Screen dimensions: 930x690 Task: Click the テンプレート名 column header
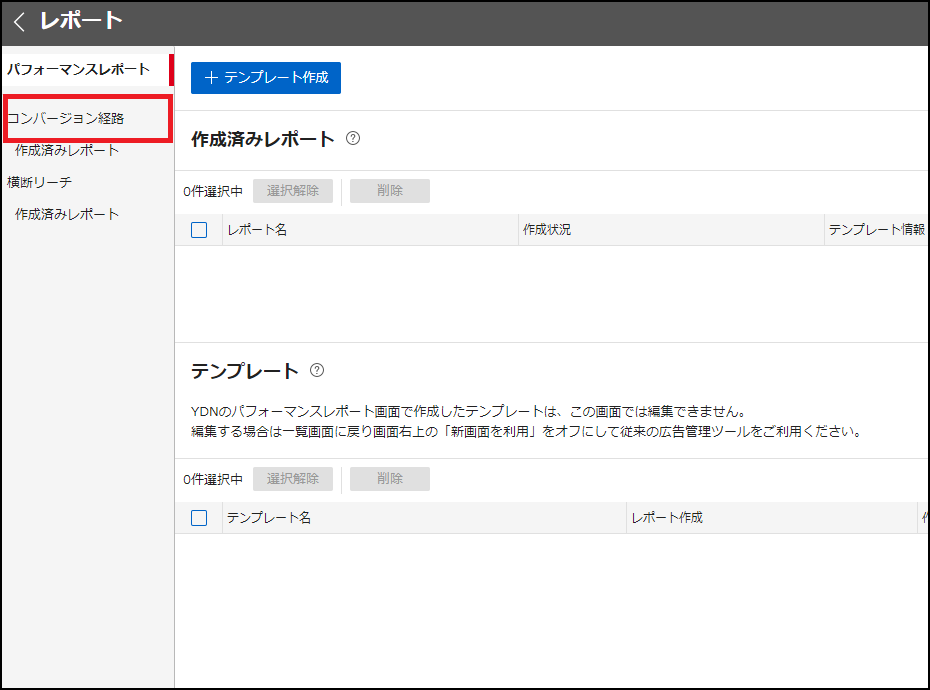coord(269,517)
